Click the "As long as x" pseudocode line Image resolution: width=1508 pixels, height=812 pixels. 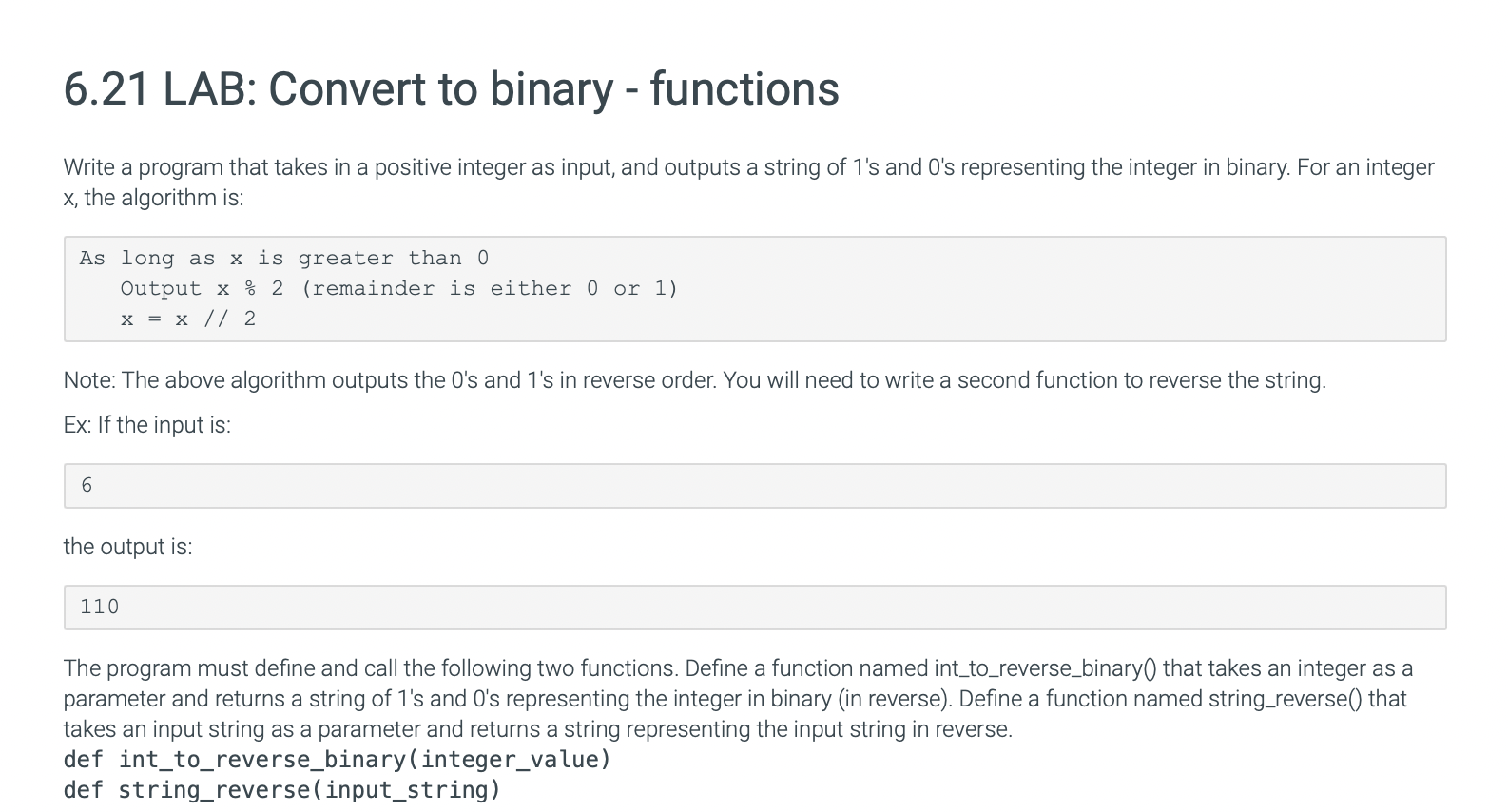point(283,259)
